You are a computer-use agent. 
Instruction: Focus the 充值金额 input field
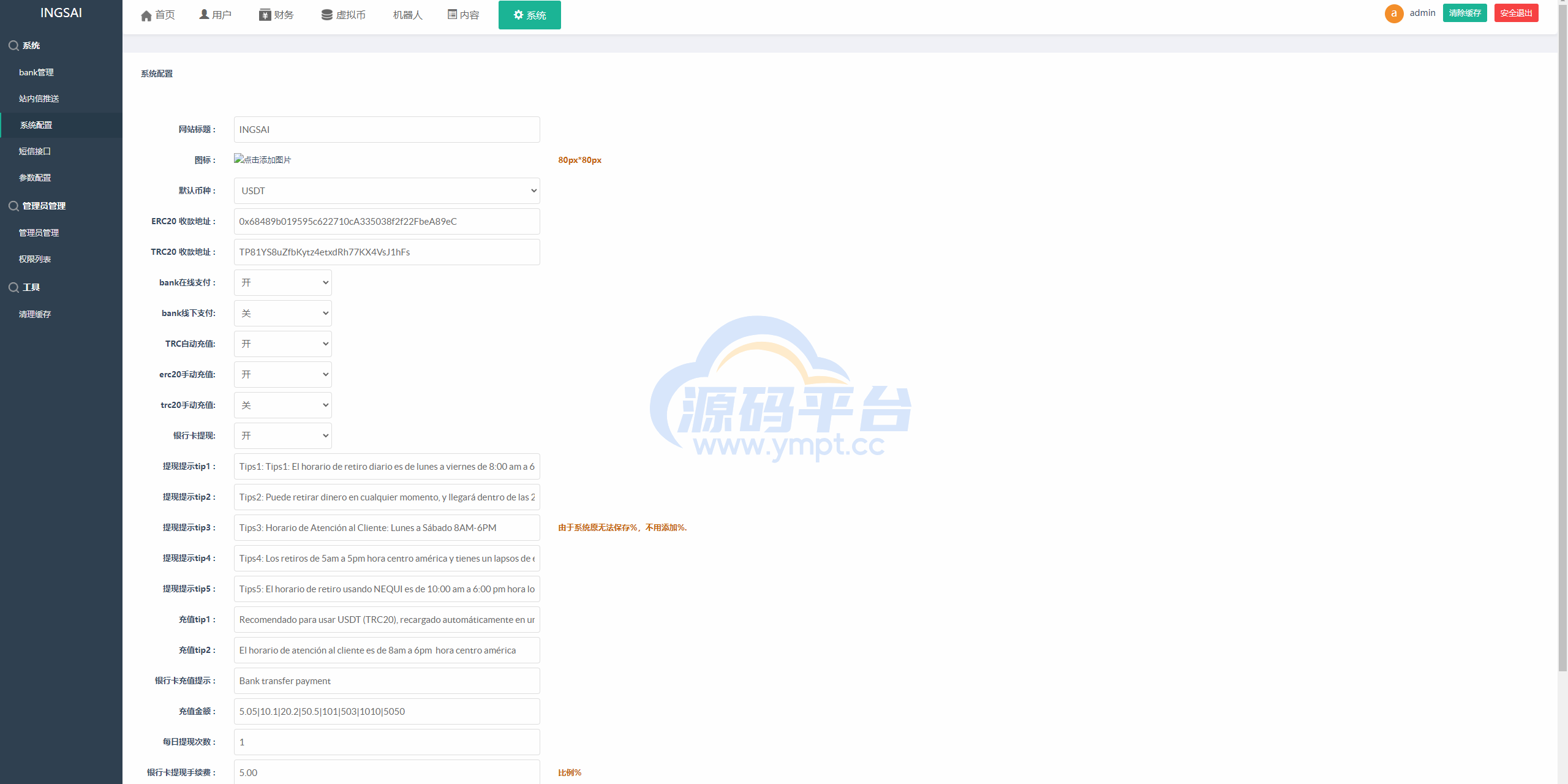(x=387, y=711)
